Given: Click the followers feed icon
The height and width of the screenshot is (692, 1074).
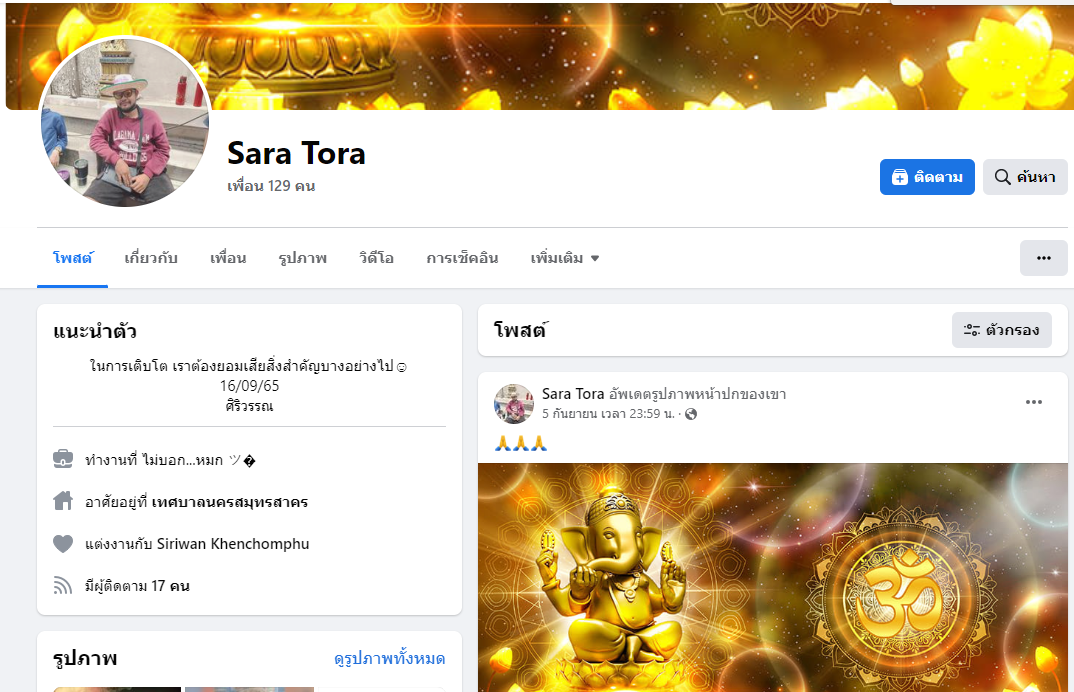Looking at the screenshot, I should (x=63, y=585).
